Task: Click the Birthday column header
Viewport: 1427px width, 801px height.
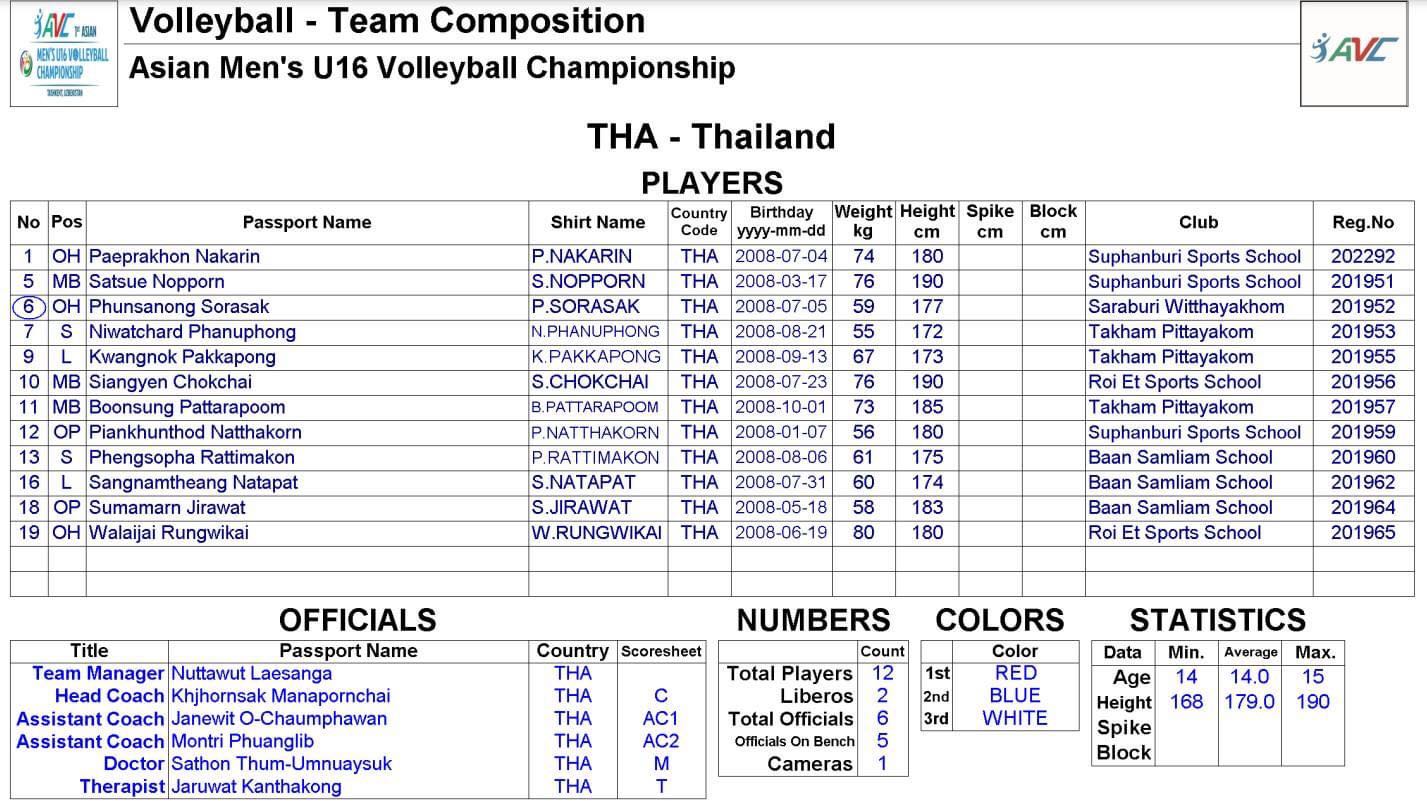Action: 781,222
